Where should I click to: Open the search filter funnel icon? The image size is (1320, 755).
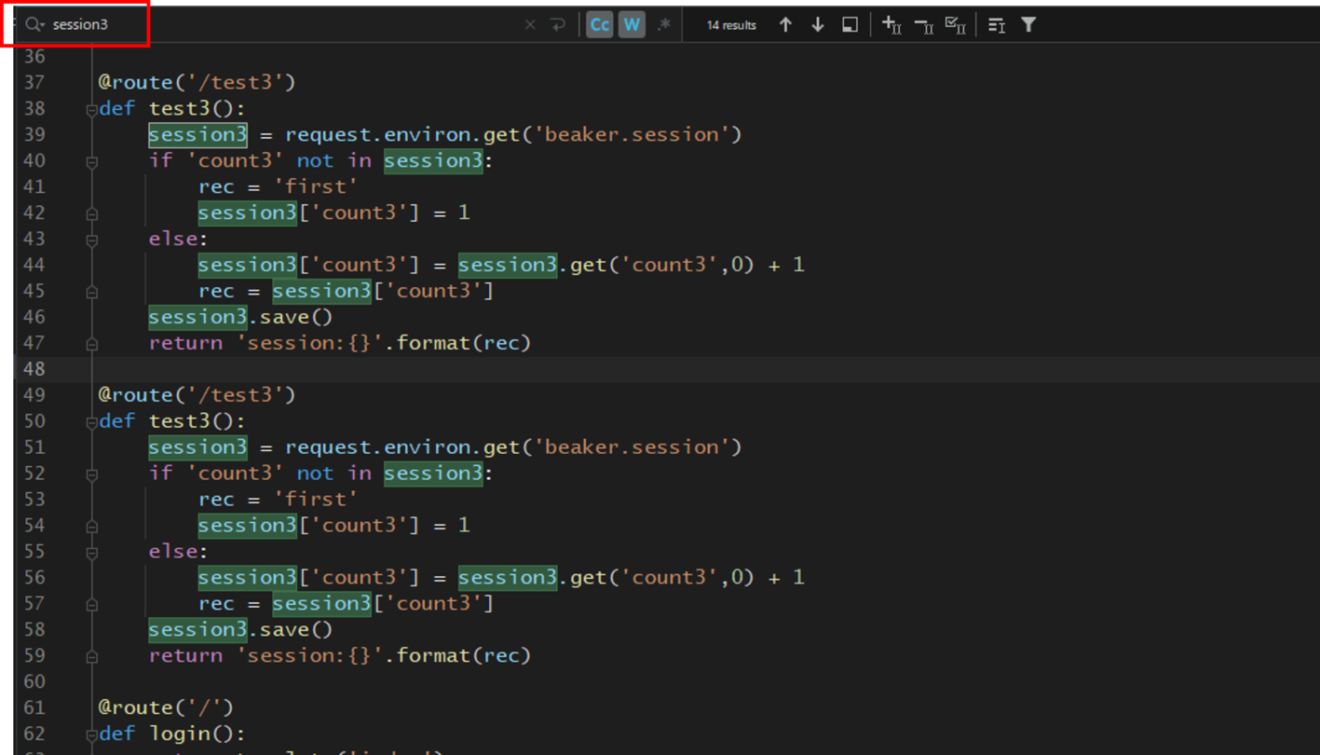[x=1029, y=25]
